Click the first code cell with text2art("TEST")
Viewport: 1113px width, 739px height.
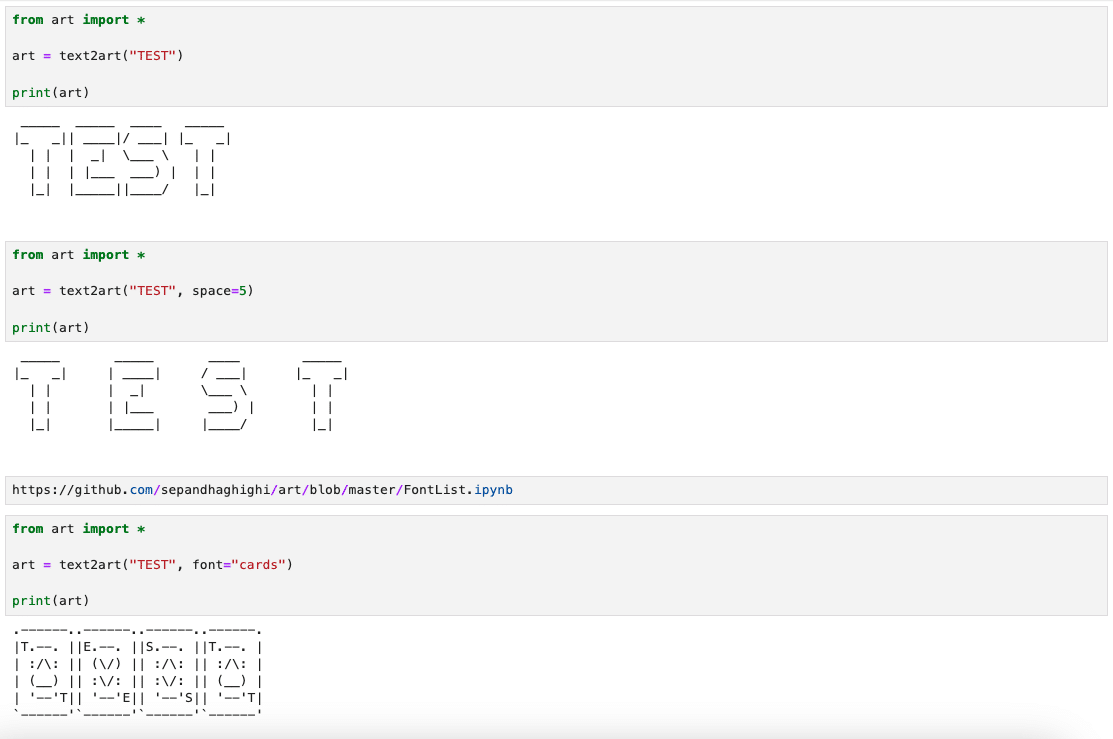[556, 56]
